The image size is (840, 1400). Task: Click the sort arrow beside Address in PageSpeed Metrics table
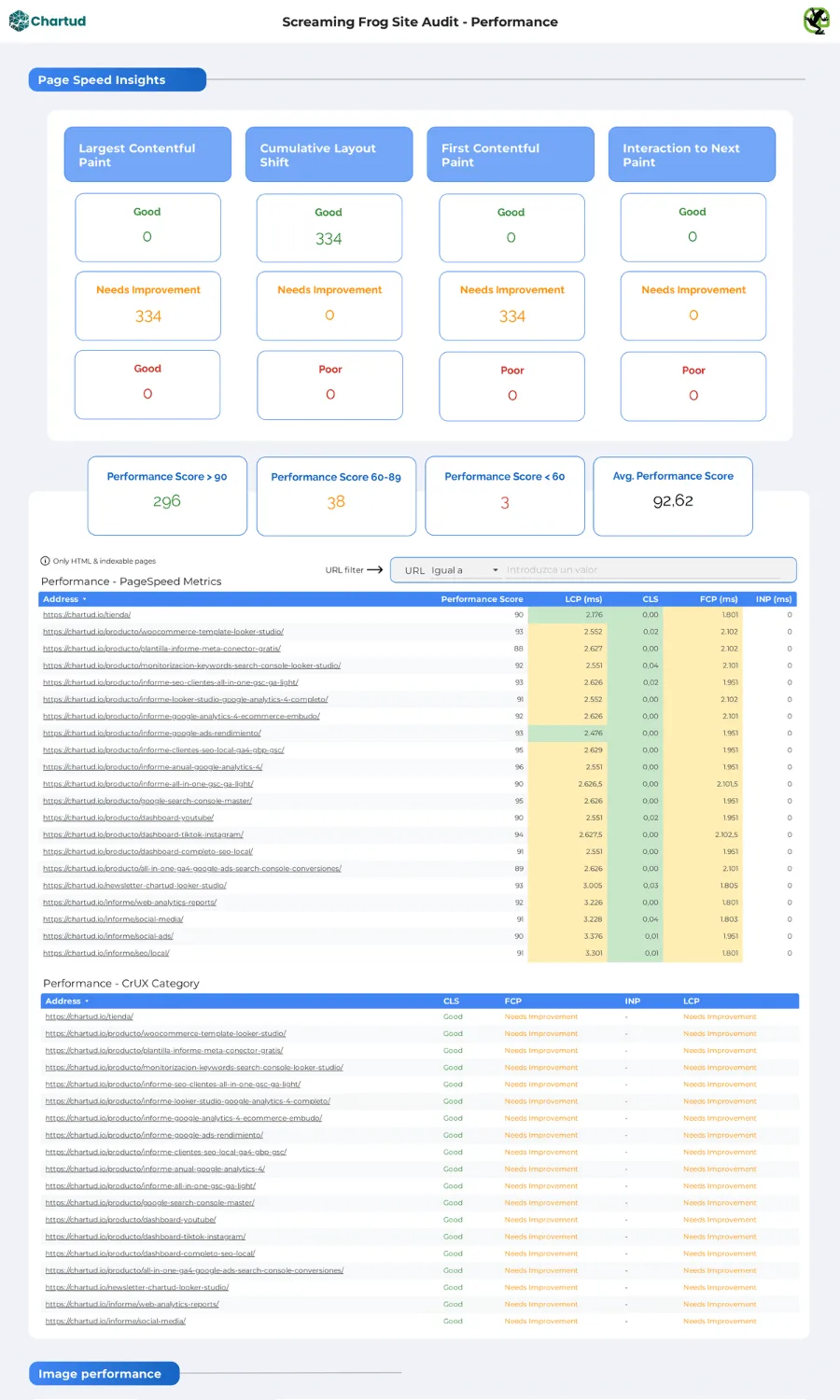[85, 599]
